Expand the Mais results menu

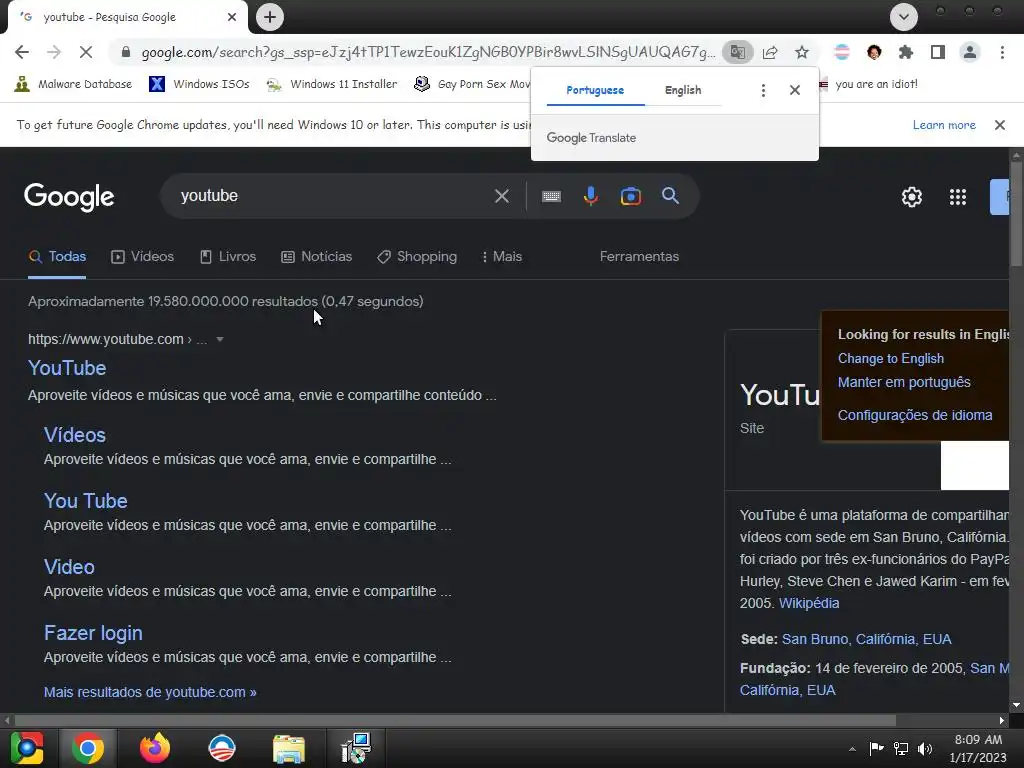tap(502, 257)
